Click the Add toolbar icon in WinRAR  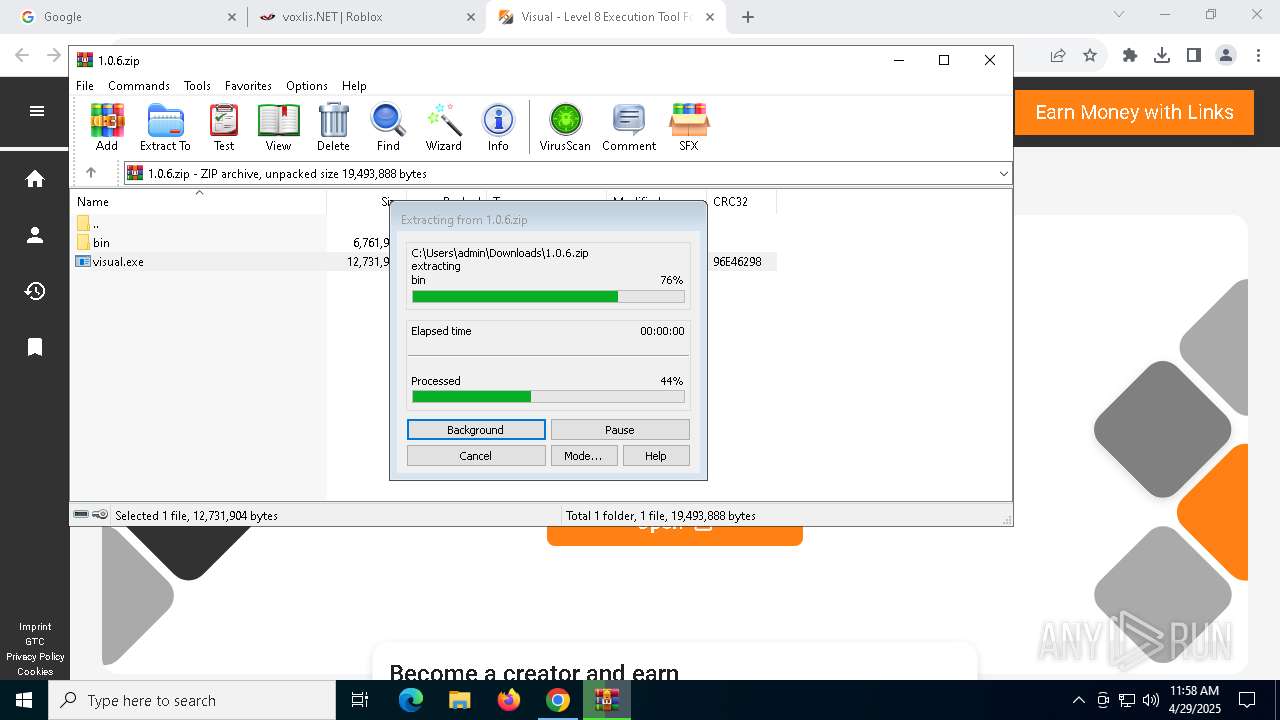click(107, 127)
